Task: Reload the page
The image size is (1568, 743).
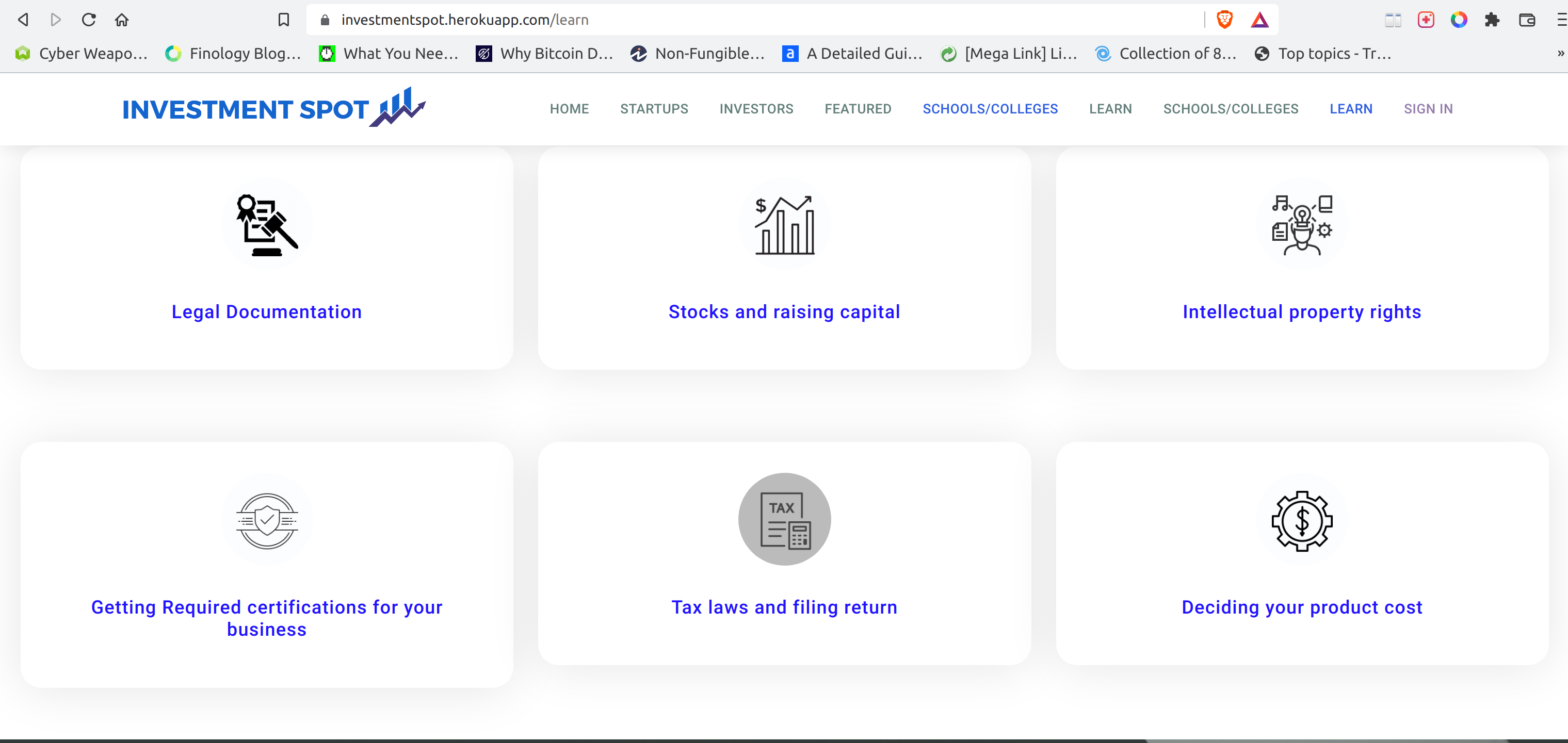Action: (x=89, y=20)
